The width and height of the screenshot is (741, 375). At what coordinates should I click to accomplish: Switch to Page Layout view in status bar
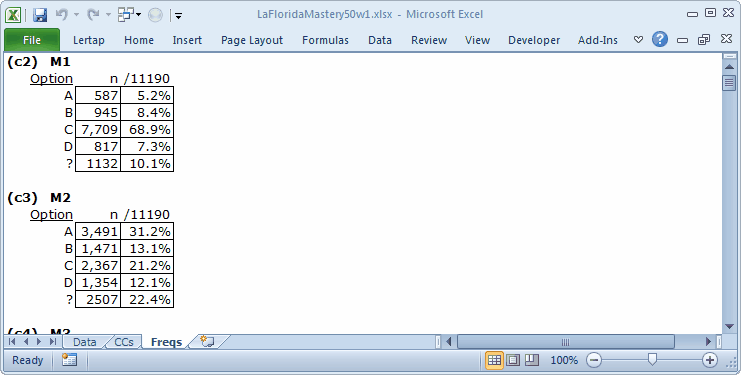click(x=513, y=360)
